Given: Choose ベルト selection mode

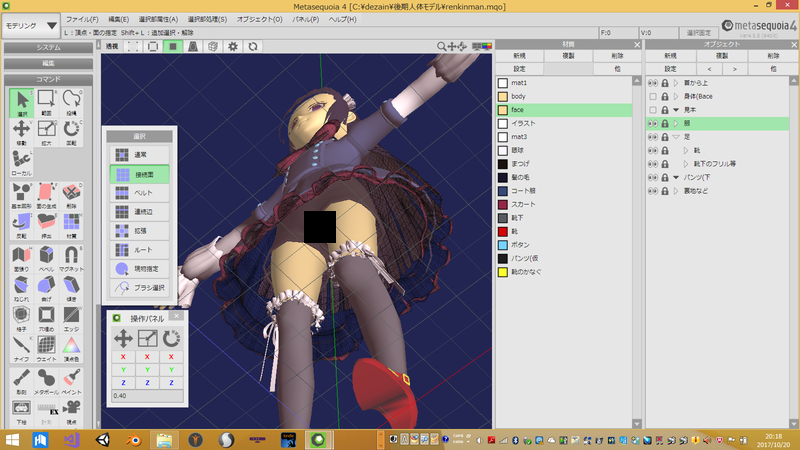Looking at the screenshot, I should point(139,193).
